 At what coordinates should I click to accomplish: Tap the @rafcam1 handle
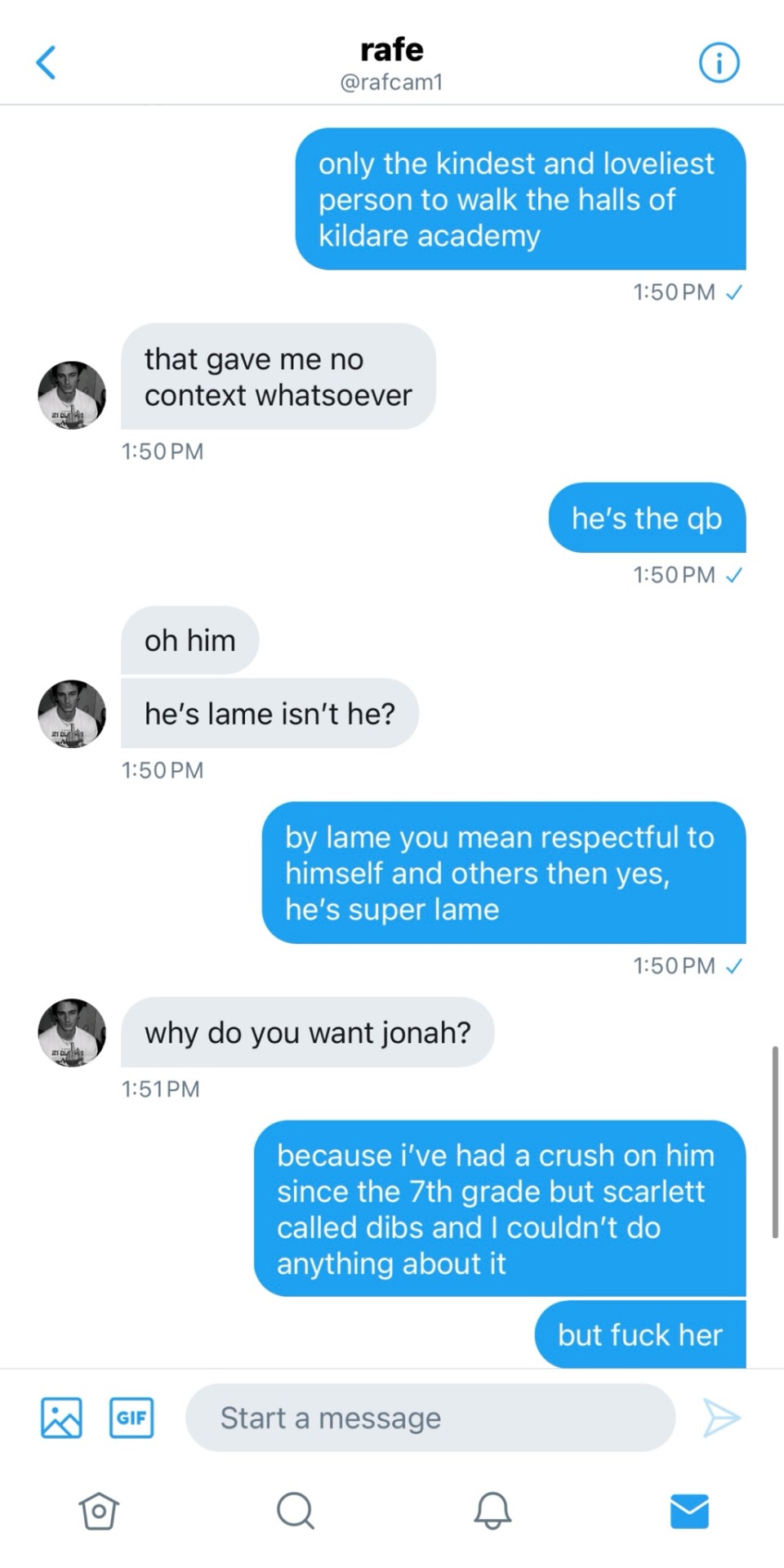(392, 82)
